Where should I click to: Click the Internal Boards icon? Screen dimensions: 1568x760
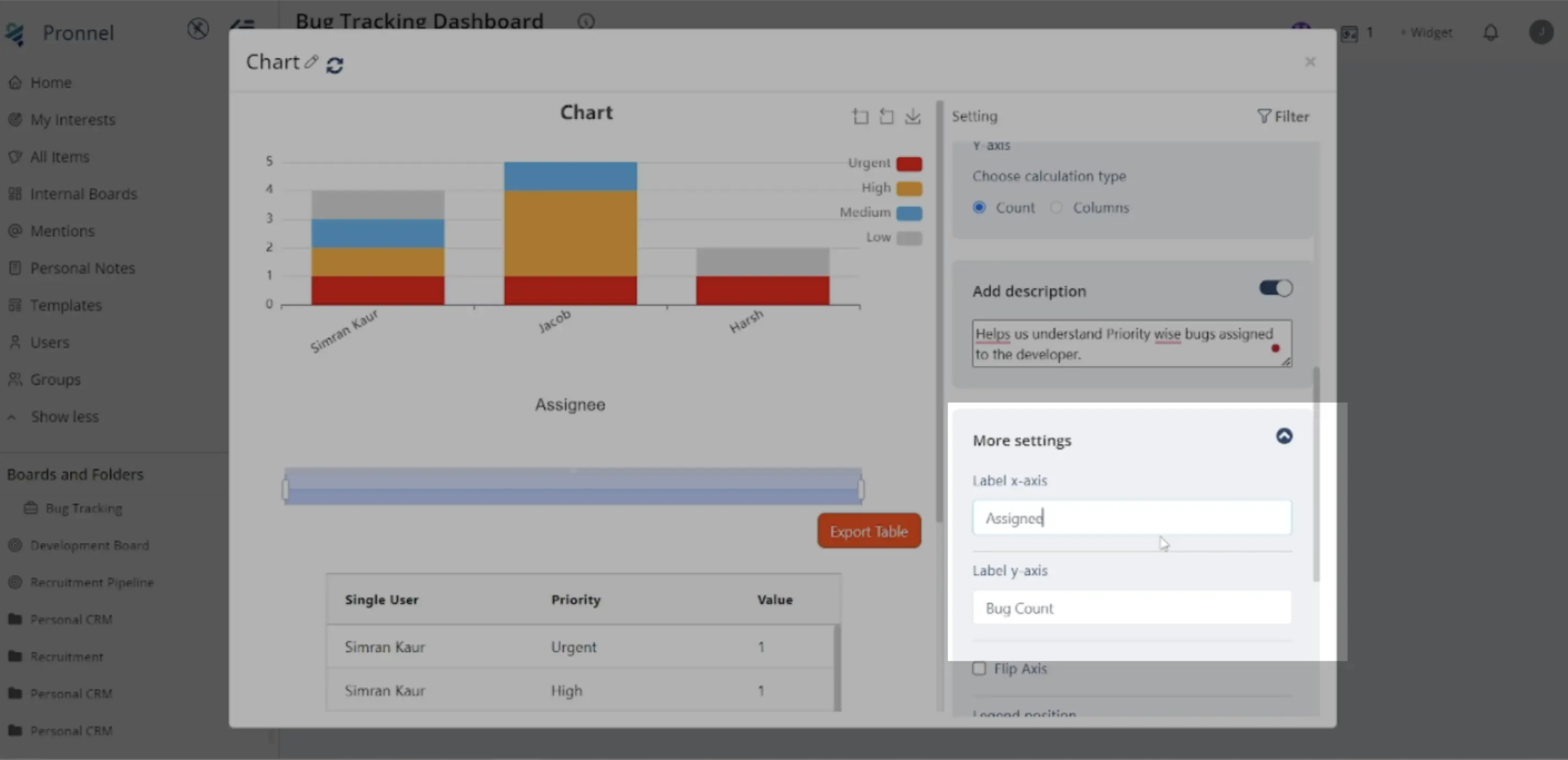15,194
